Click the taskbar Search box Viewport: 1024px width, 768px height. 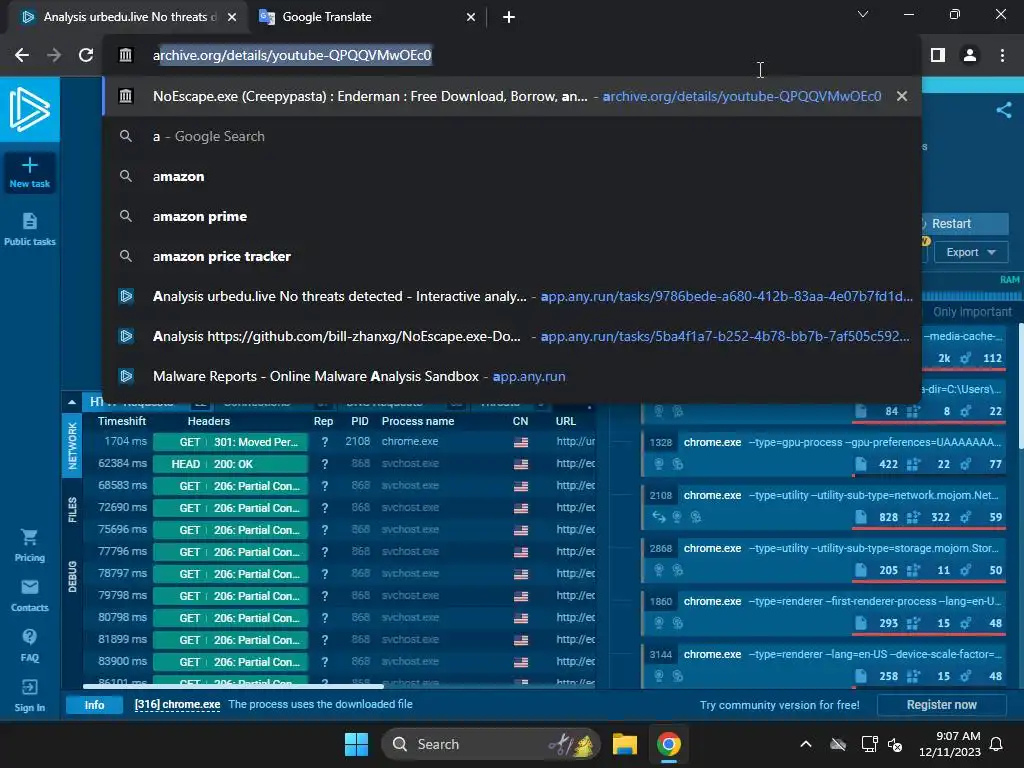click(x=491, y=744)
